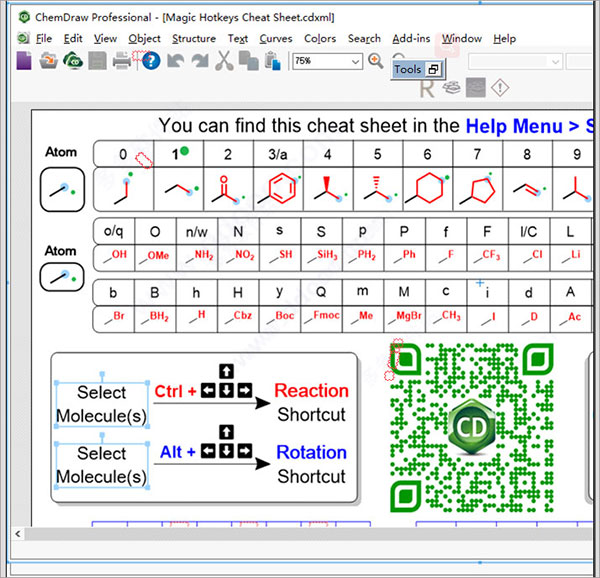Open the Object menu

click(144, 39)
